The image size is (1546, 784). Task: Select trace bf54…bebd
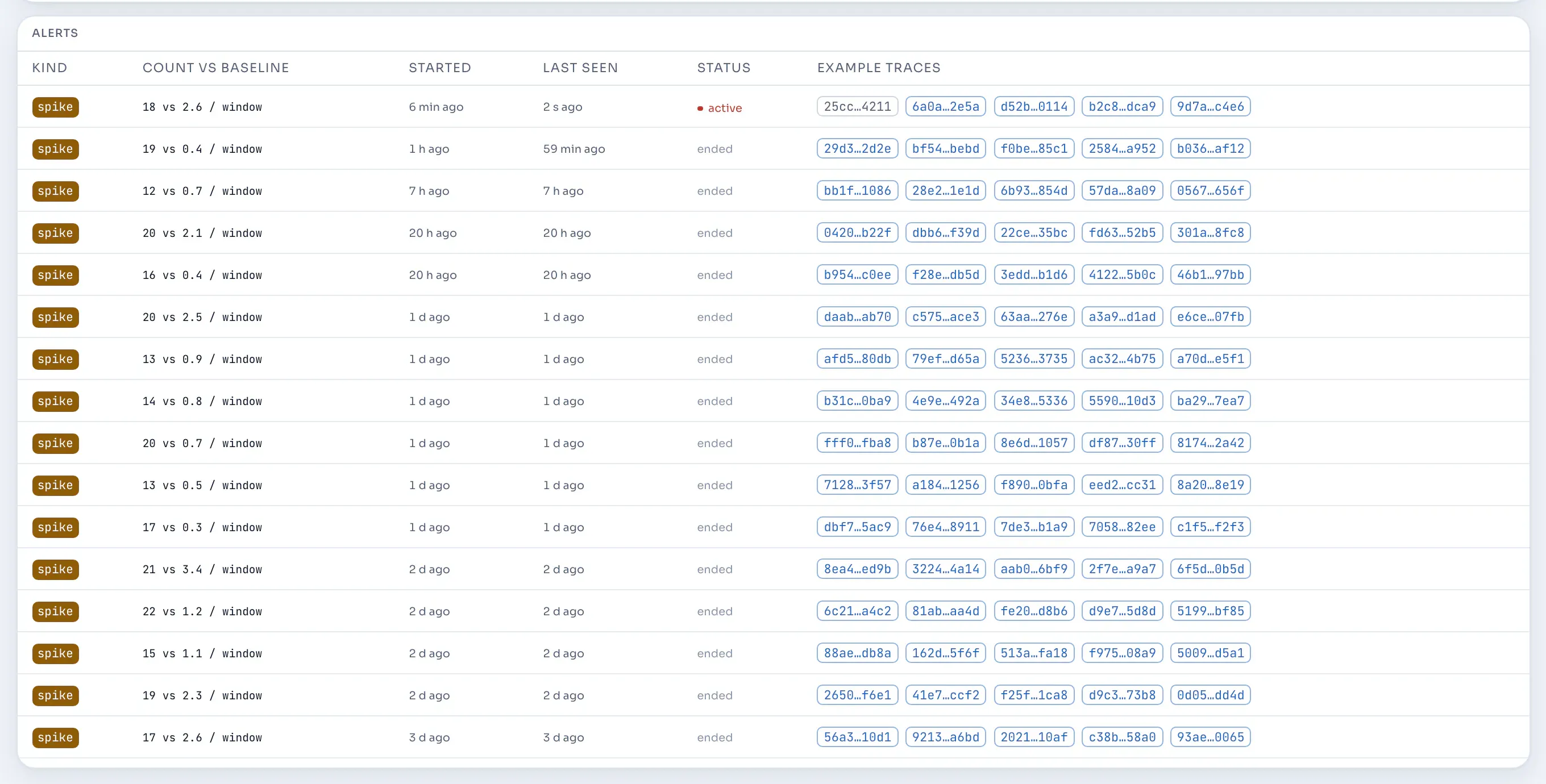(945, 149)
